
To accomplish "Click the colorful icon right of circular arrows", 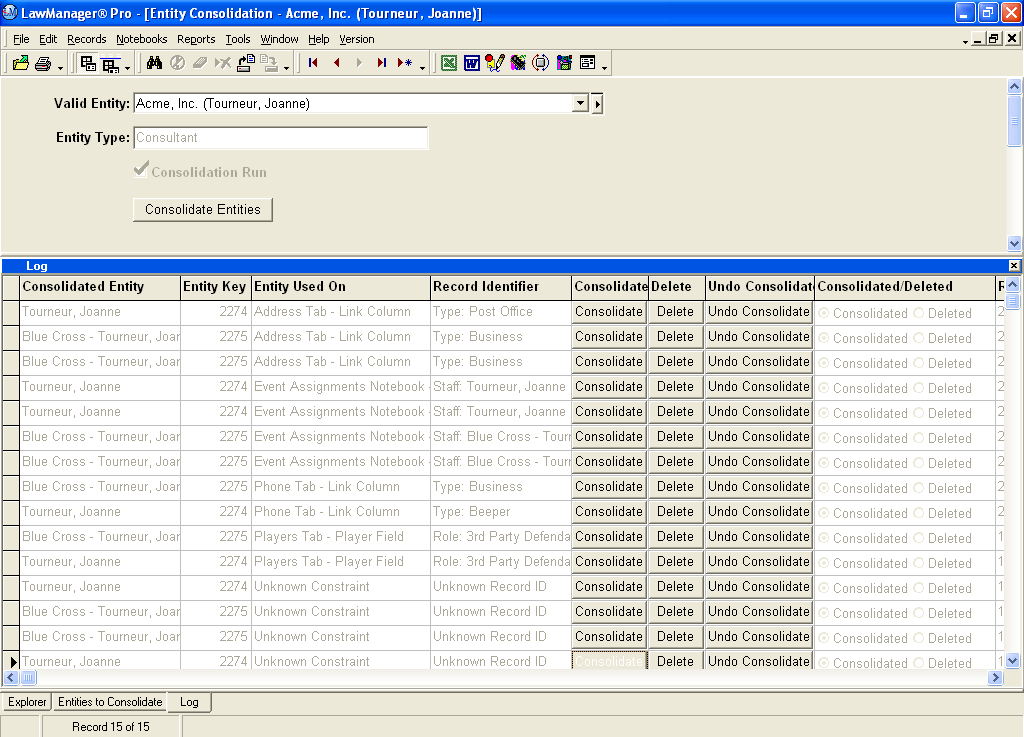I will tap(564, 63).
